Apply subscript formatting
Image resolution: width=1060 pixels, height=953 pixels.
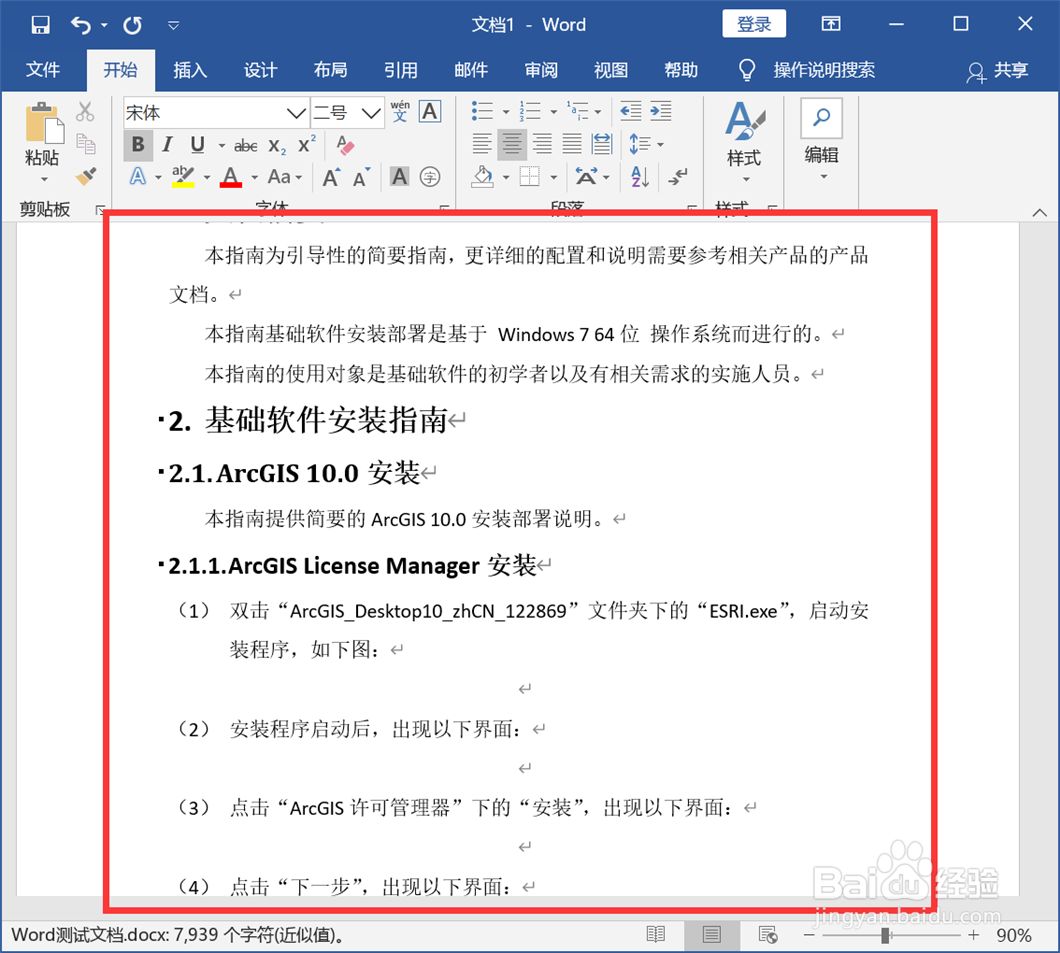(278, 145)
